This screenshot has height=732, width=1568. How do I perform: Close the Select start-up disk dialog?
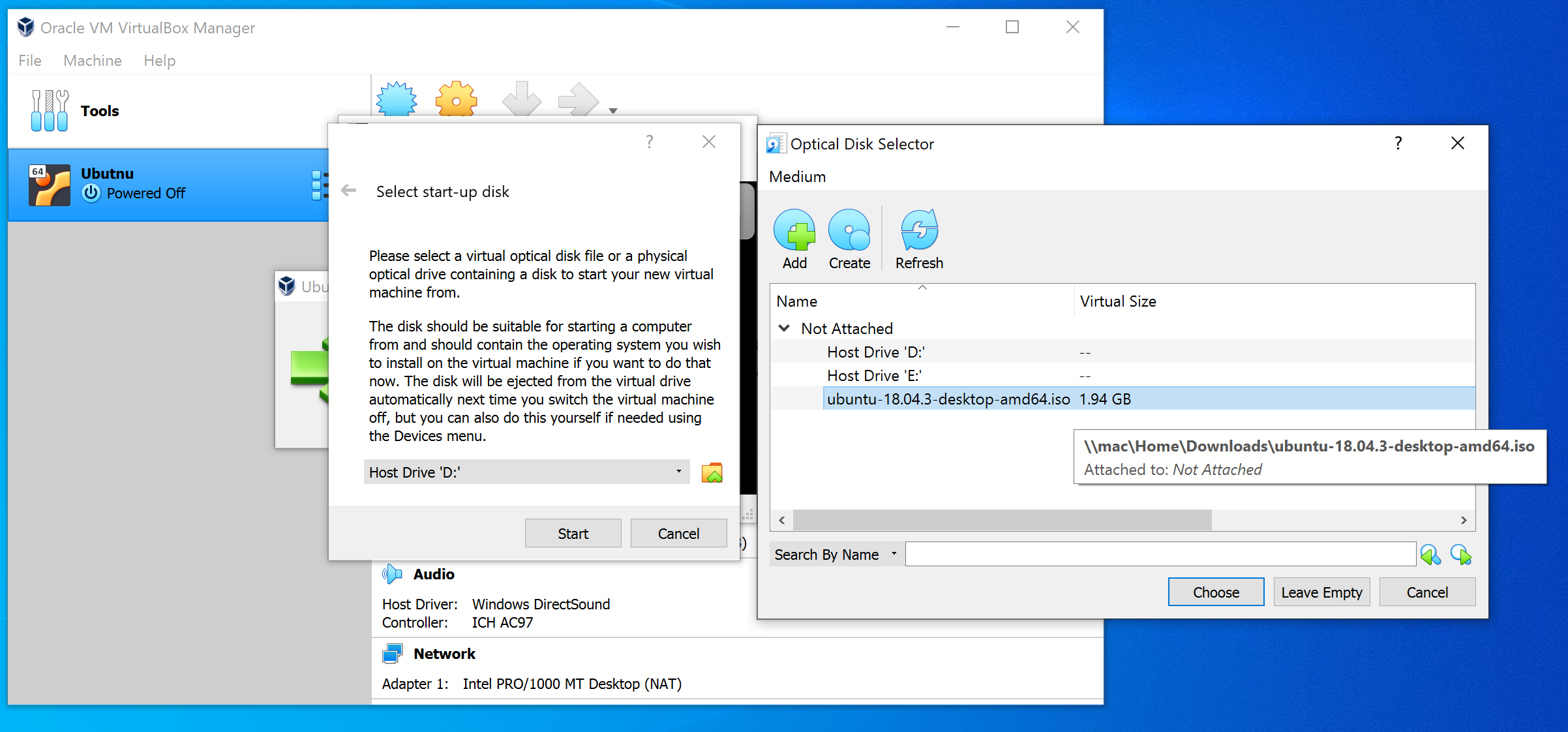pyautogui.click(x=709, y=142)
